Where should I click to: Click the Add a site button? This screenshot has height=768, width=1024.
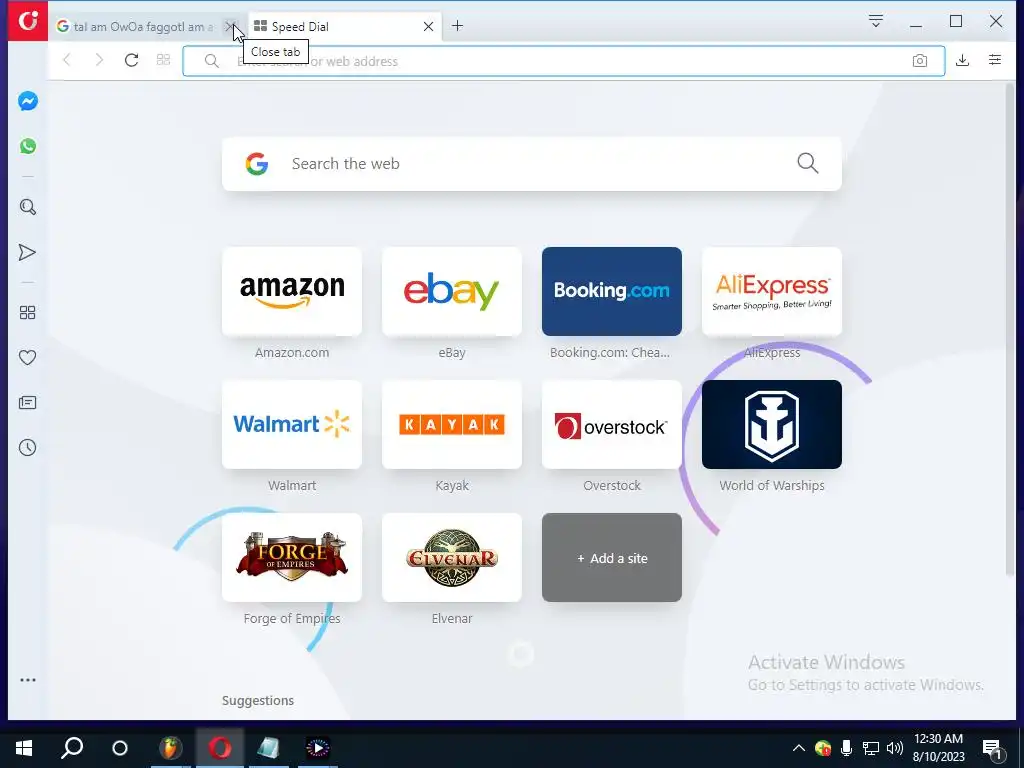pyautogui.click(x=612, y=558)
